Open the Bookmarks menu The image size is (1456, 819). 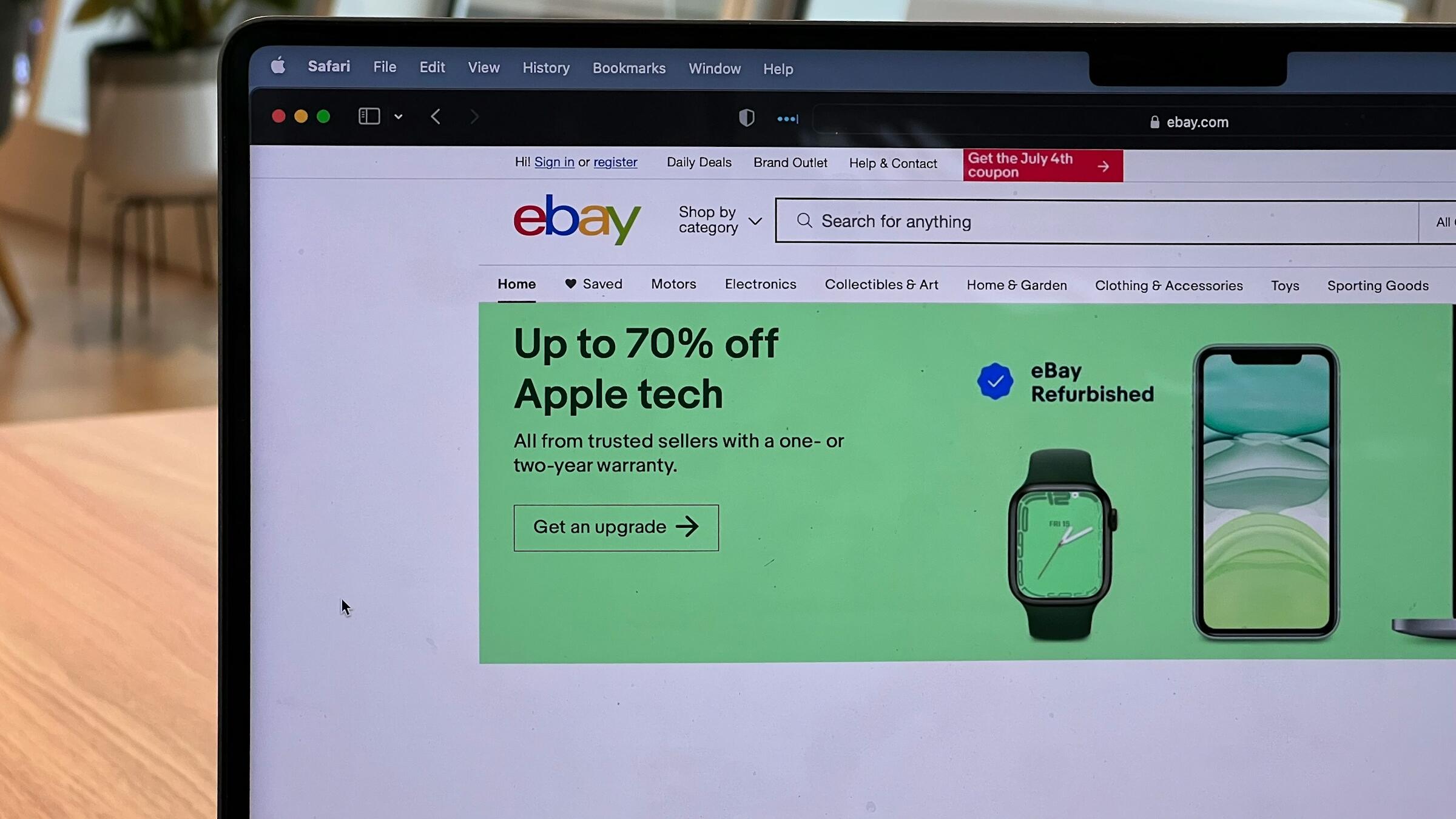point(629,69)
